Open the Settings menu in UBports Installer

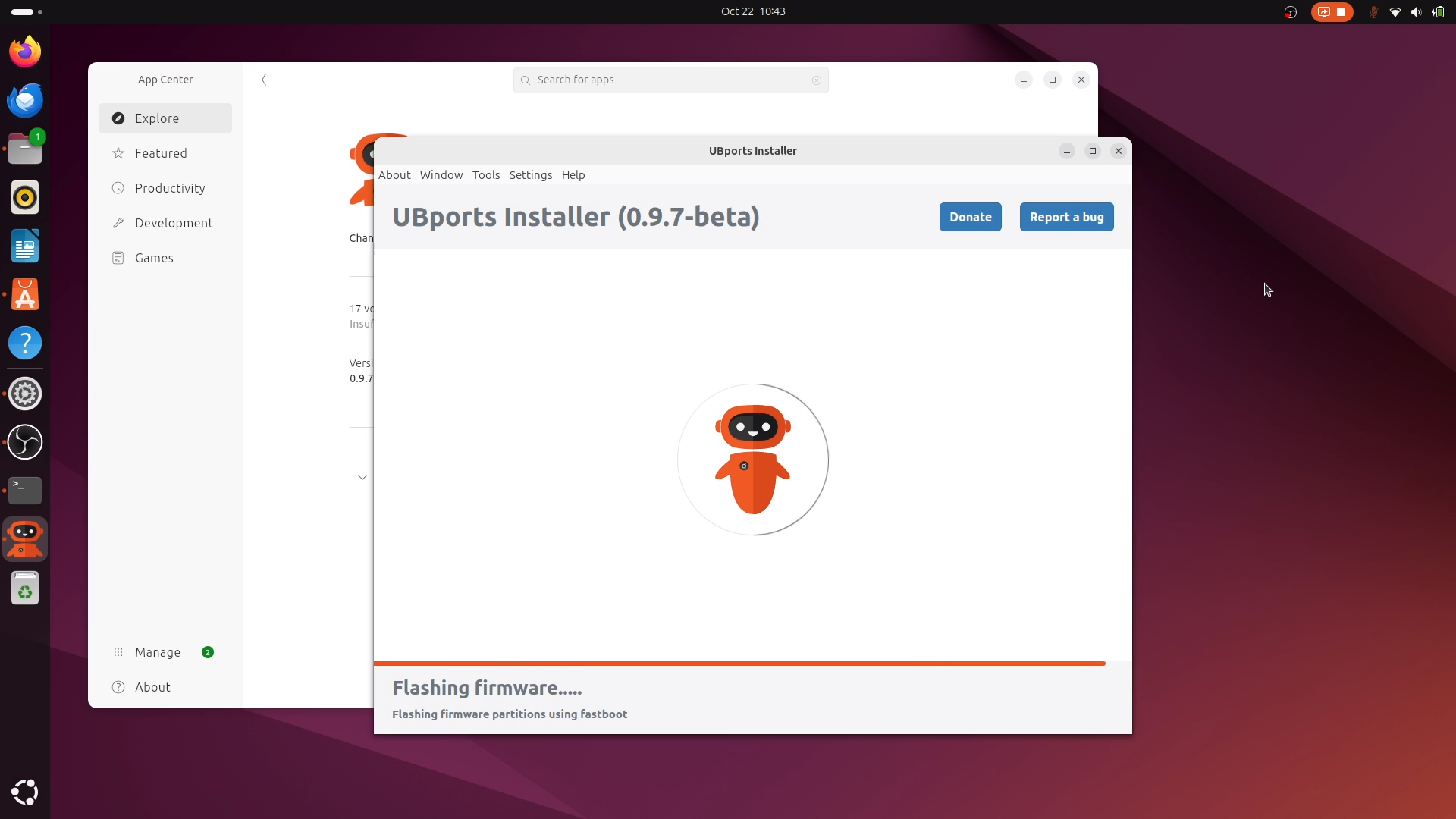531,175
